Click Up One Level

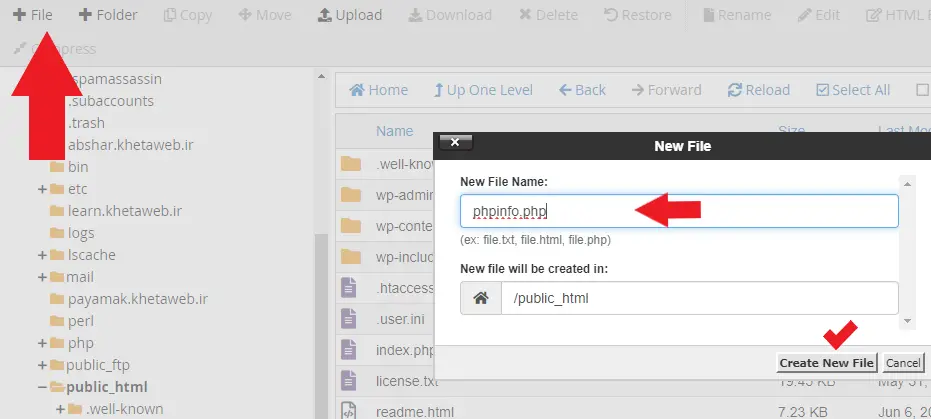pyautogui.click(x=483, y=90)
